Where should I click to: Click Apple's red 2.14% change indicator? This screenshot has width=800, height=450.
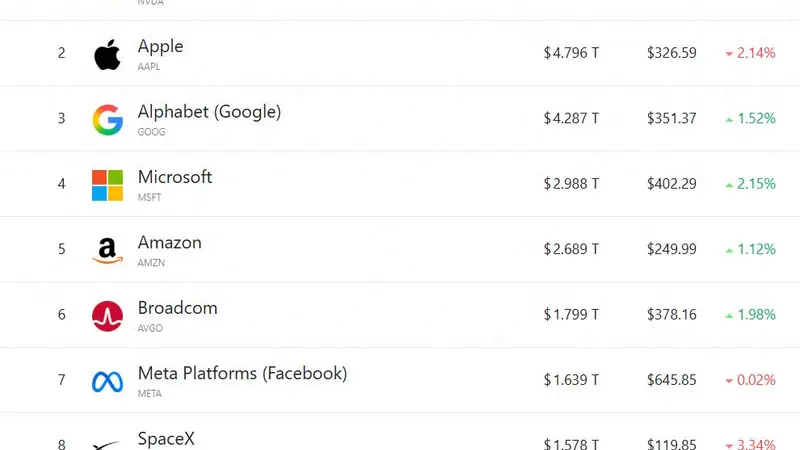[x=751, y=53]
